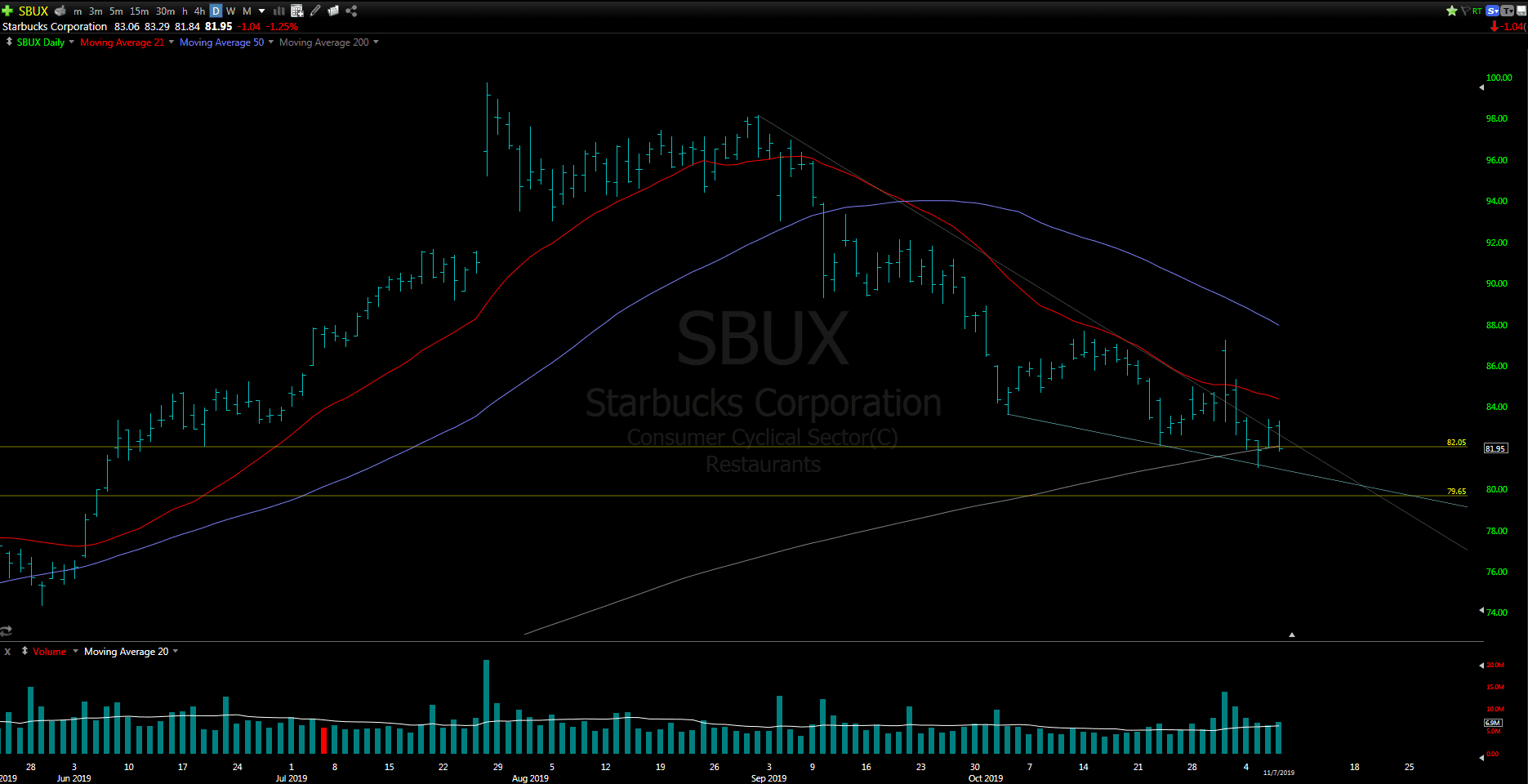This screenshot has height=784, width=1528.
Task: Click the sync arrows icon above volume pane
Action: (6, 630)
